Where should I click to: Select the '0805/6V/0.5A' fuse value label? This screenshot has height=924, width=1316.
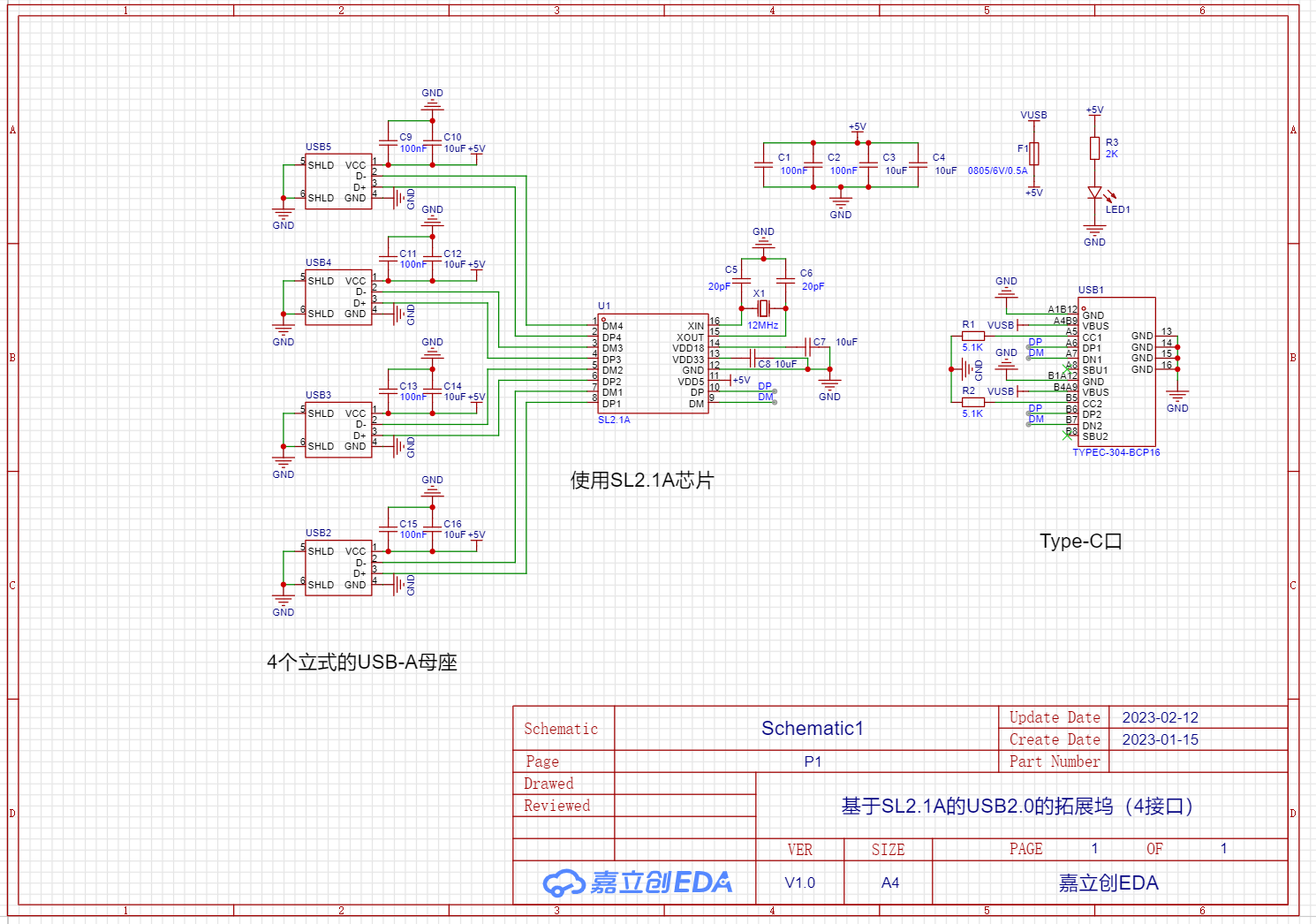click(x=997, y=171)
